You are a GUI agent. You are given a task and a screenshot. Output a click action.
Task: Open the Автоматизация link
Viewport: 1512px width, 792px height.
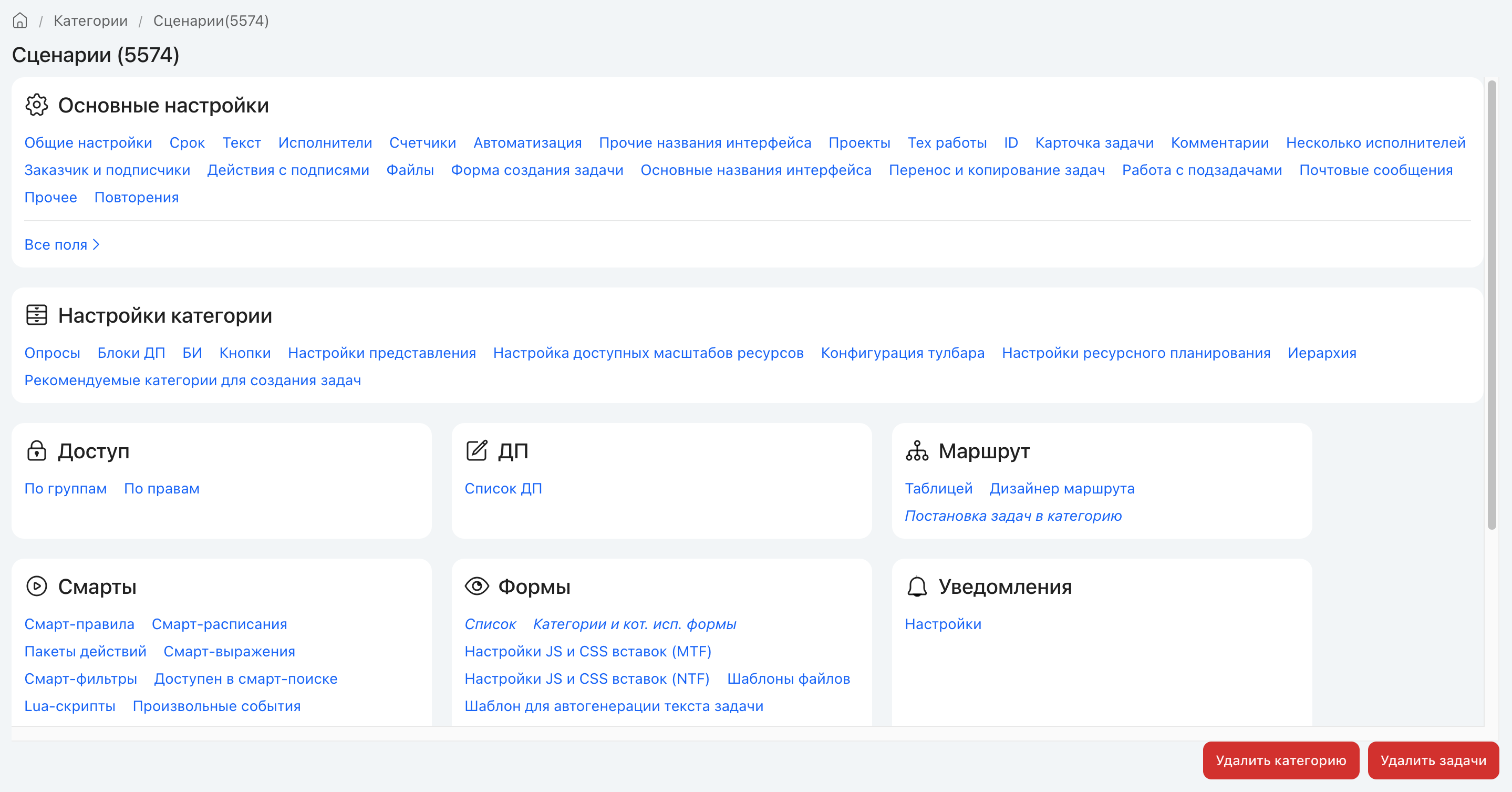click(x=527, y=142)
